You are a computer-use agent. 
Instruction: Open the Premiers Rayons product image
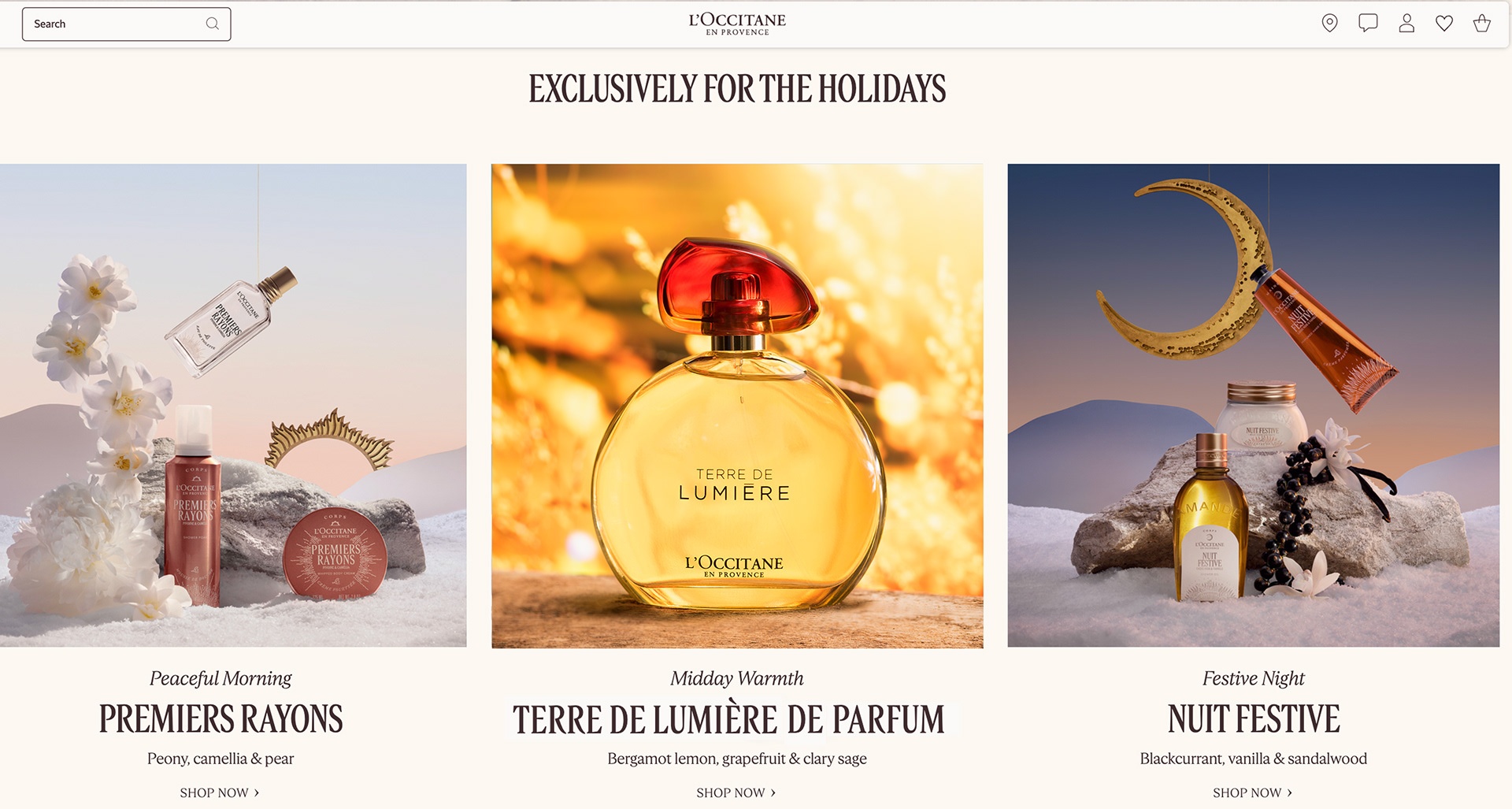(233, 406)
